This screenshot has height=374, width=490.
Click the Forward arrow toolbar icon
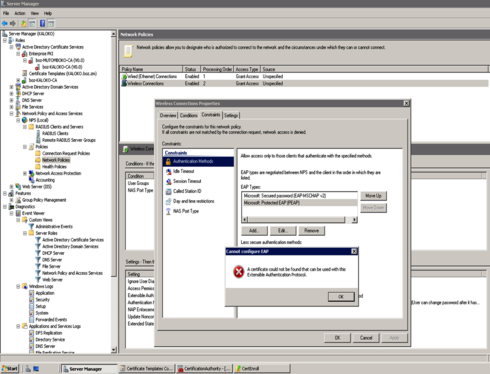coord(13,23)
